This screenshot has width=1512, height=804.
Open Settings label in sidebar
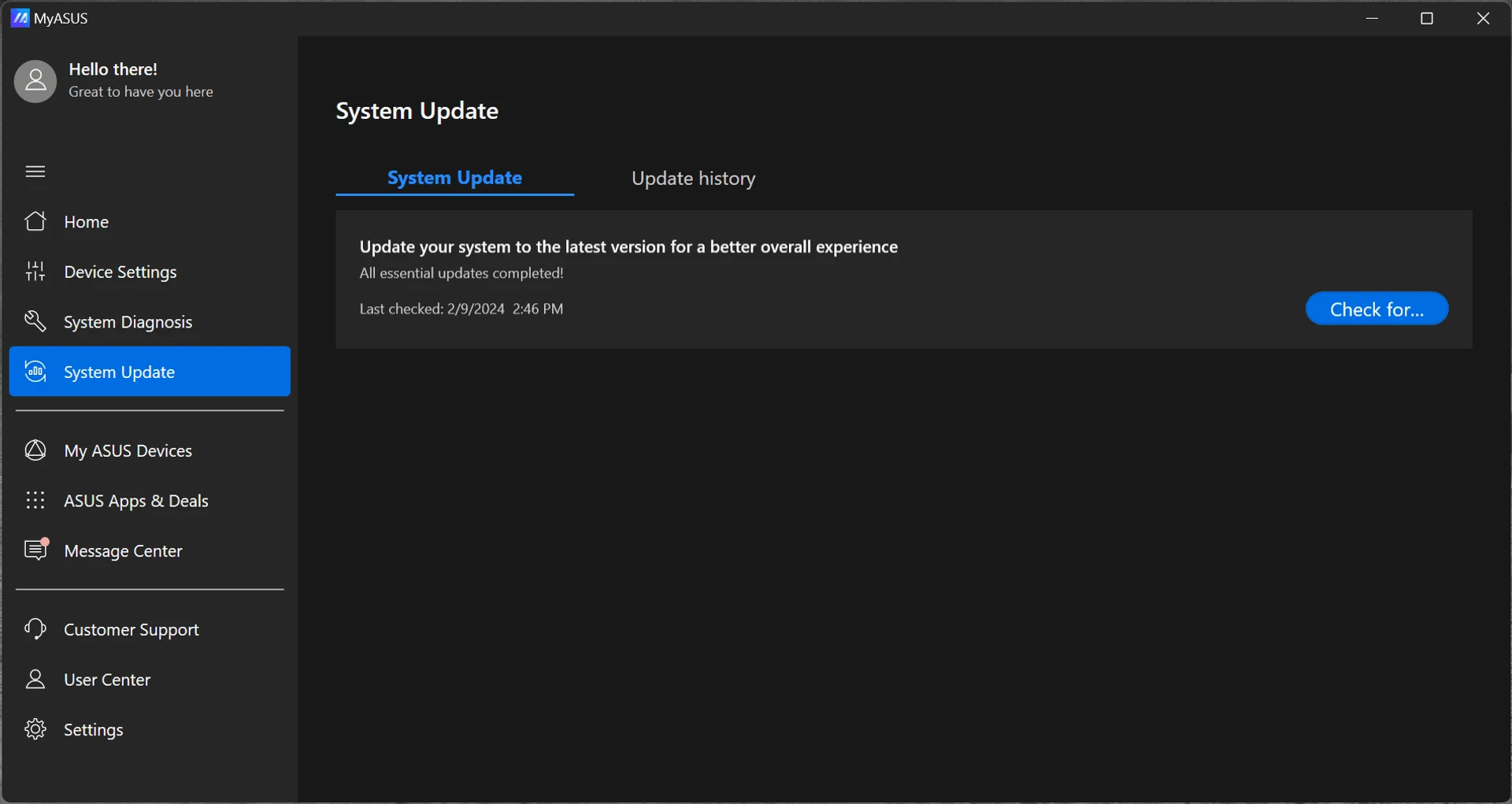pyautogui.click(x=94, y=730)
